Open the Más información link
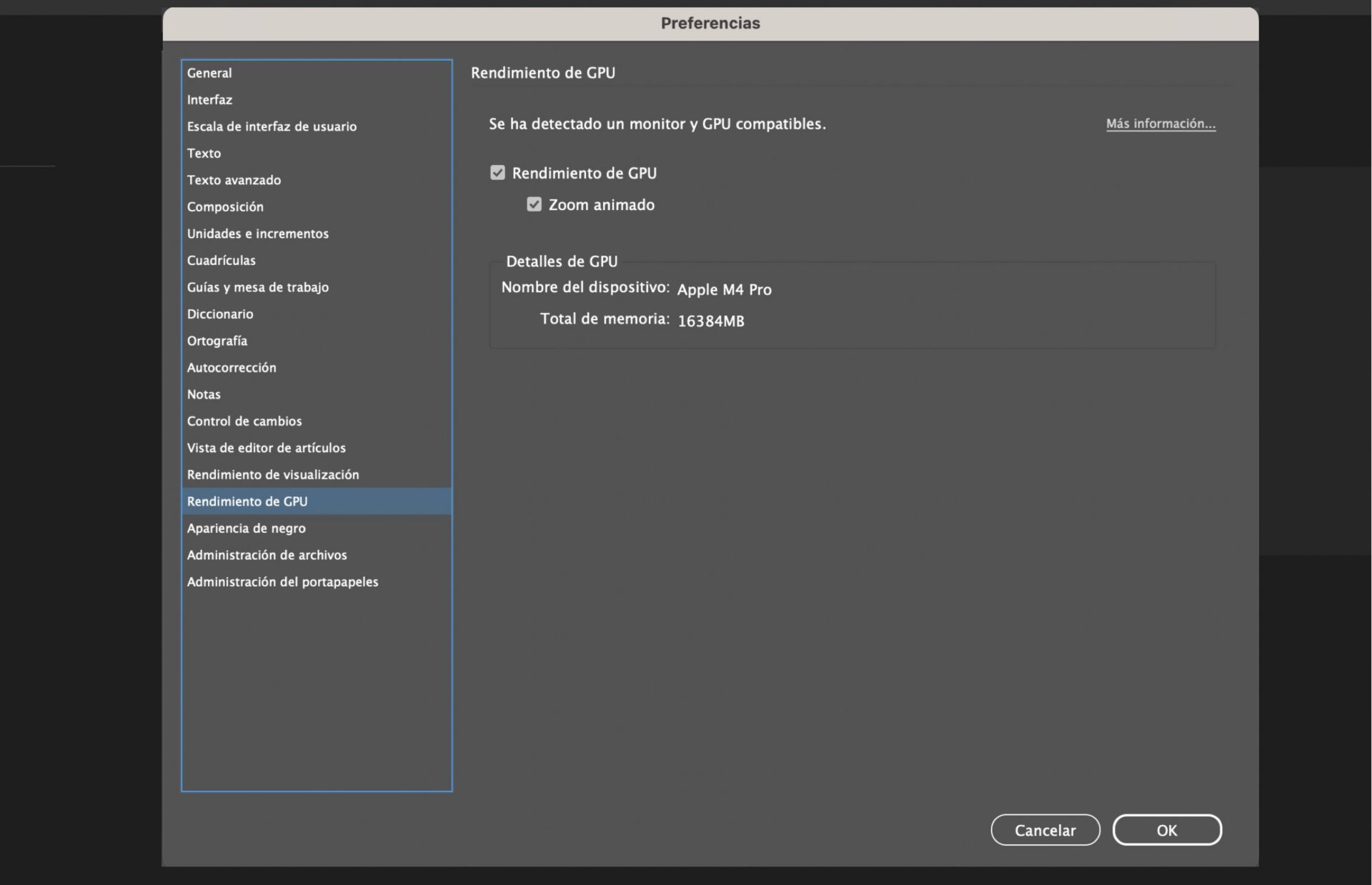Screen dimensions: 1372x885 (x=1160, y=124)
